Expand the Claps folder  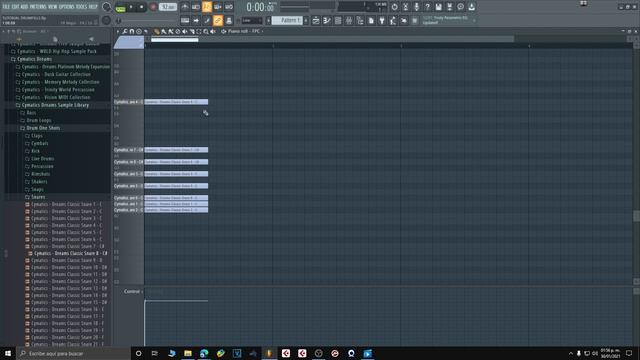point(37,136)
